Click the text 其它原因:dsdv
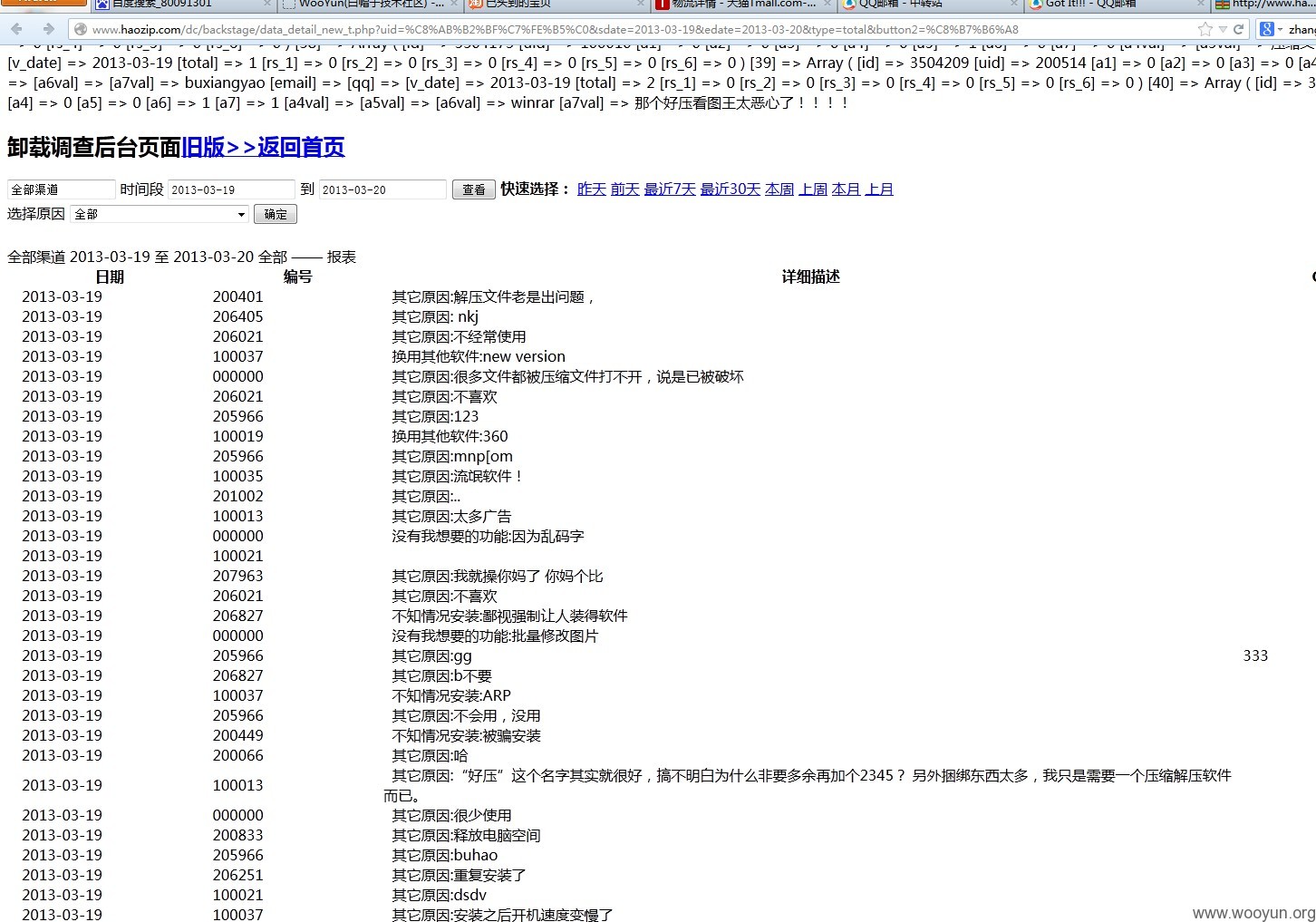 439,895
